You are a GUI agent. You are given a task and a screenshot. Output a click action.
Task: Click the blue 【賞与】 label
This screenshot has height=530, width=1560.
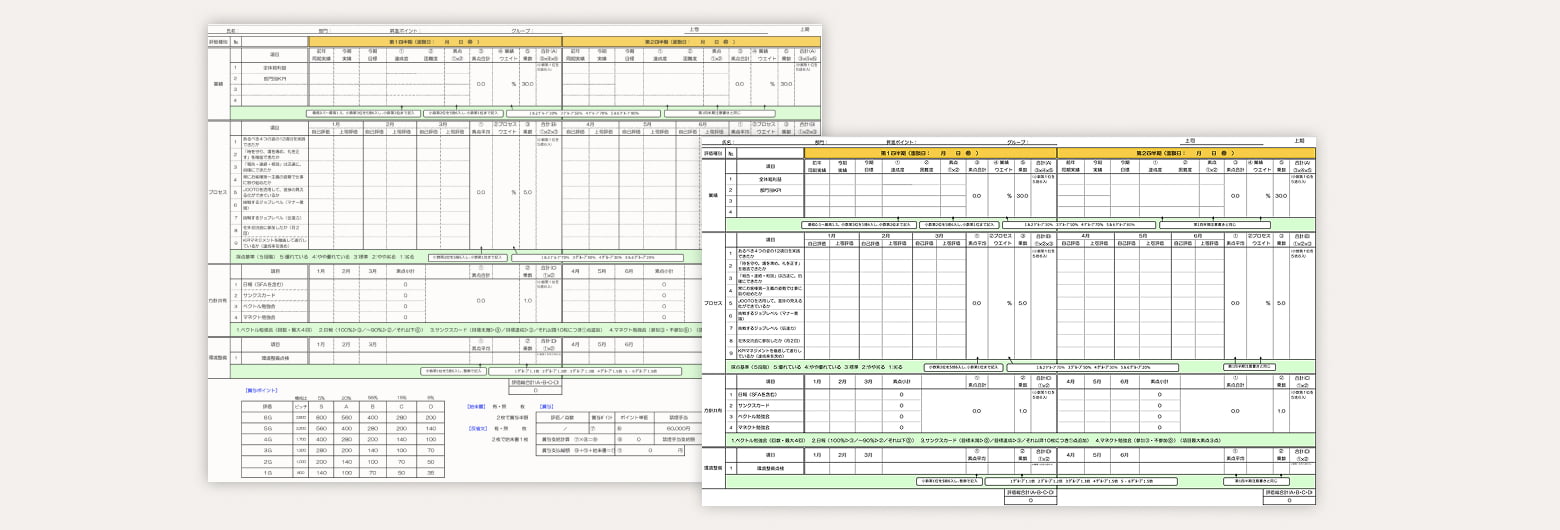point(546,407)
